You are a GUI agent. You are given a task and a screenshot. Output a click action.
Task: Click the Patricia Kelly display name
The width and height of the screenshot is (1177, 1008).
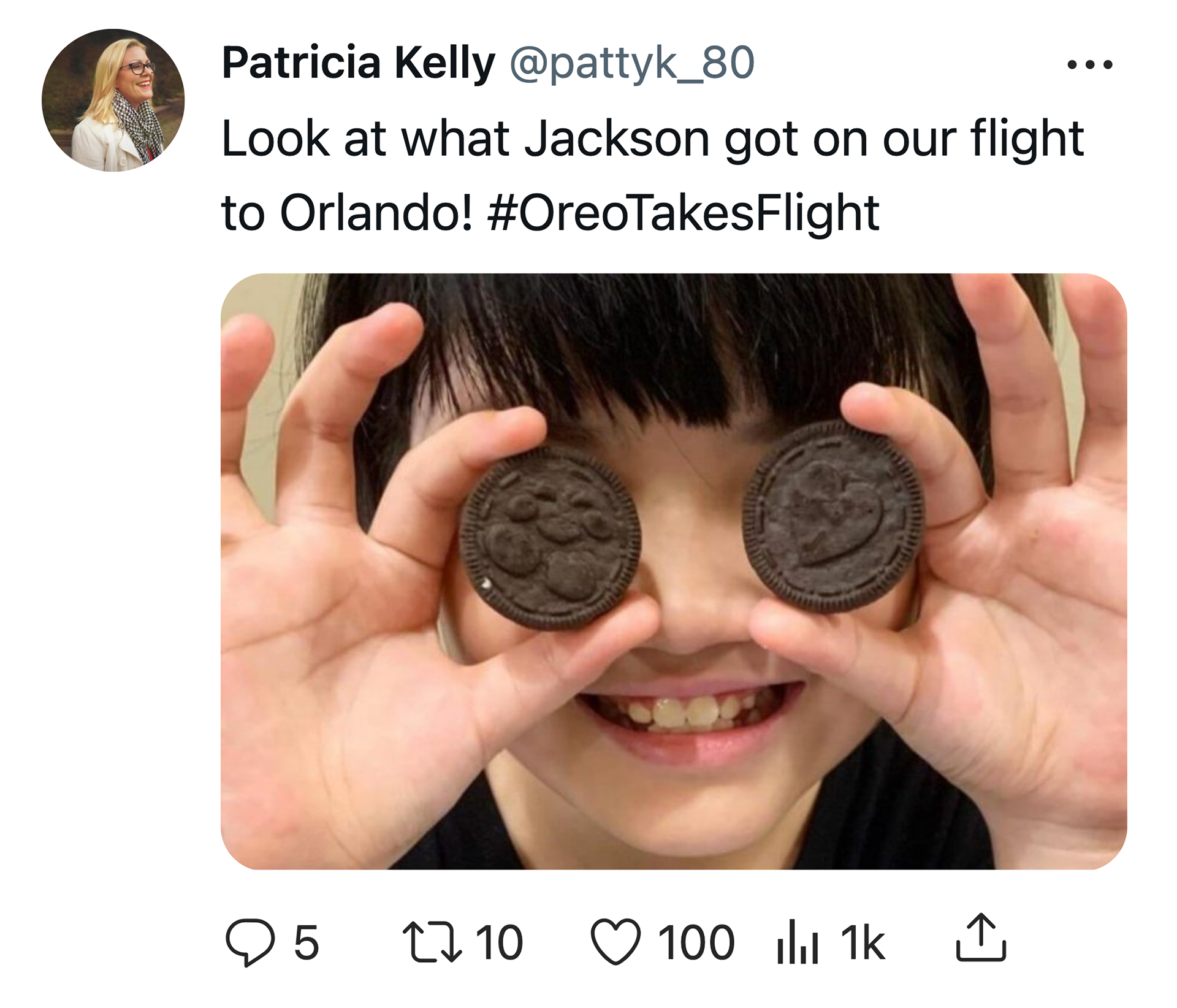(358, 63)
